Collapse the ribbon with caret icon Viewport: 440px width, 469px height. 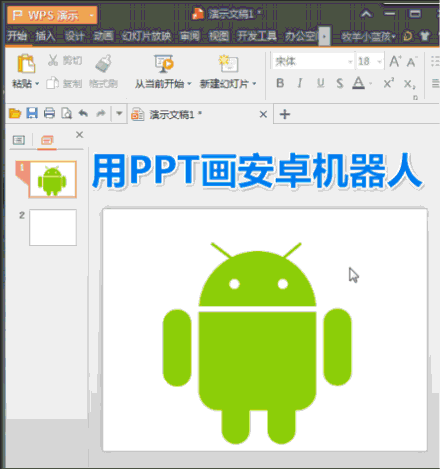tap(366, 14)
